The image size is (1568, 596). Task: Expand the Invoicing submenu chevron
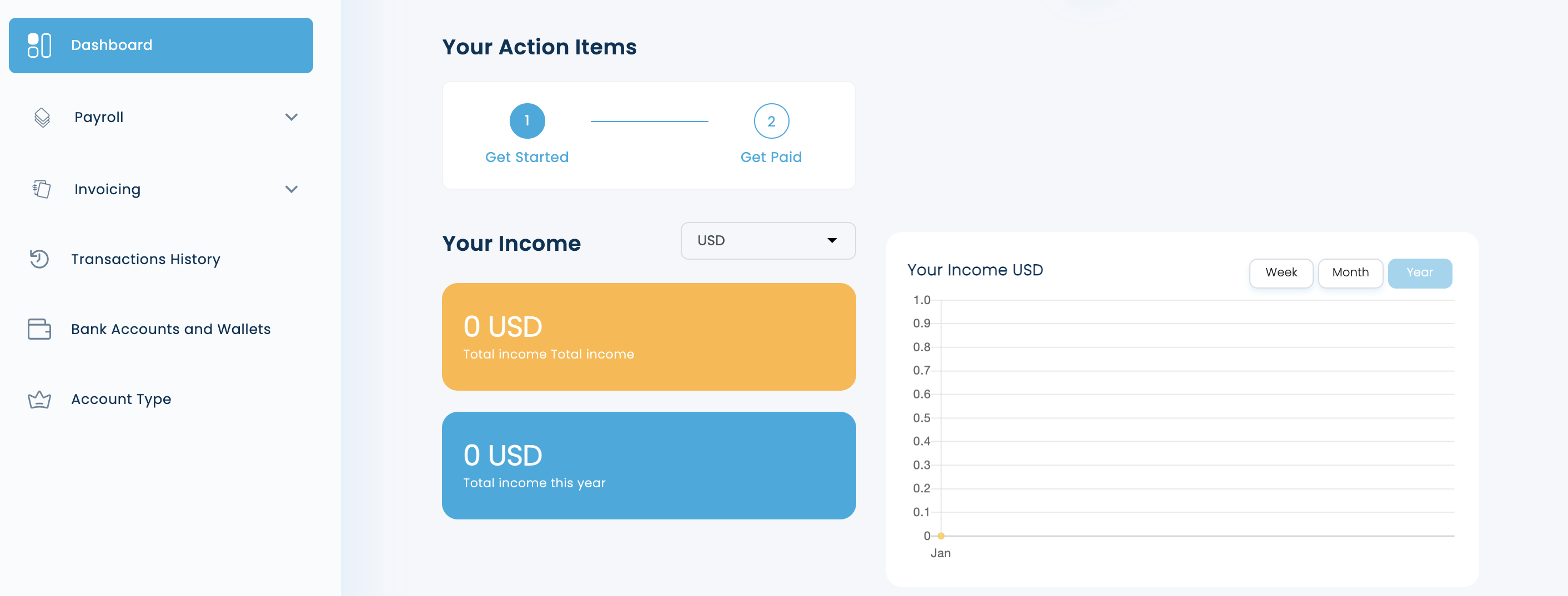(292, 189)
